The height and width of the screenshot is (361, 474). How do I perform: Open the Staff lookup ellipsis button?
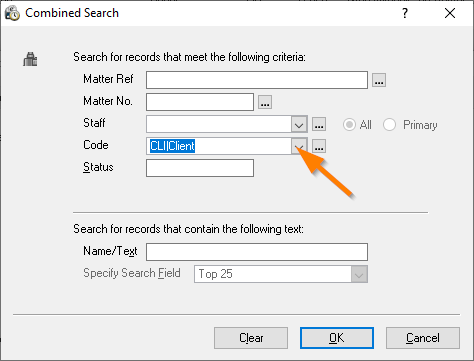tap(319, 124)
